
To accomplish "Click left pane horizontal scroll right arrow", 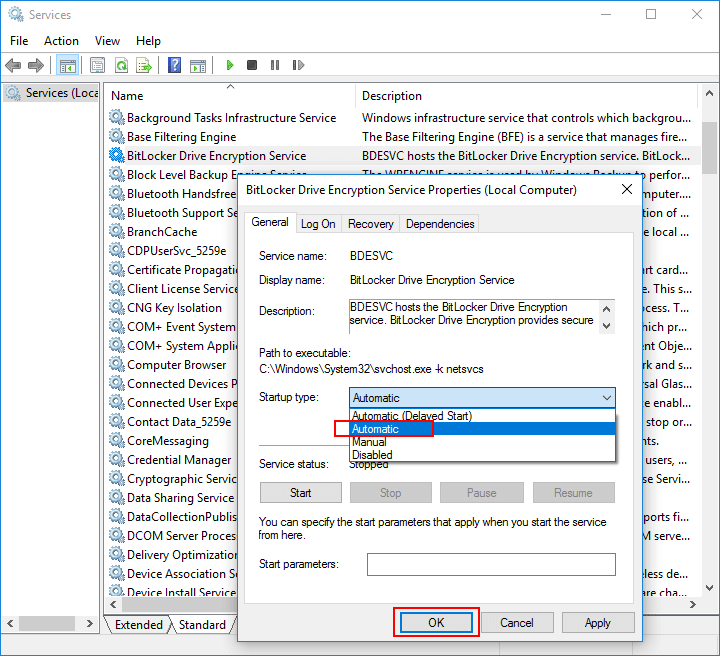I will click(90, 623).
